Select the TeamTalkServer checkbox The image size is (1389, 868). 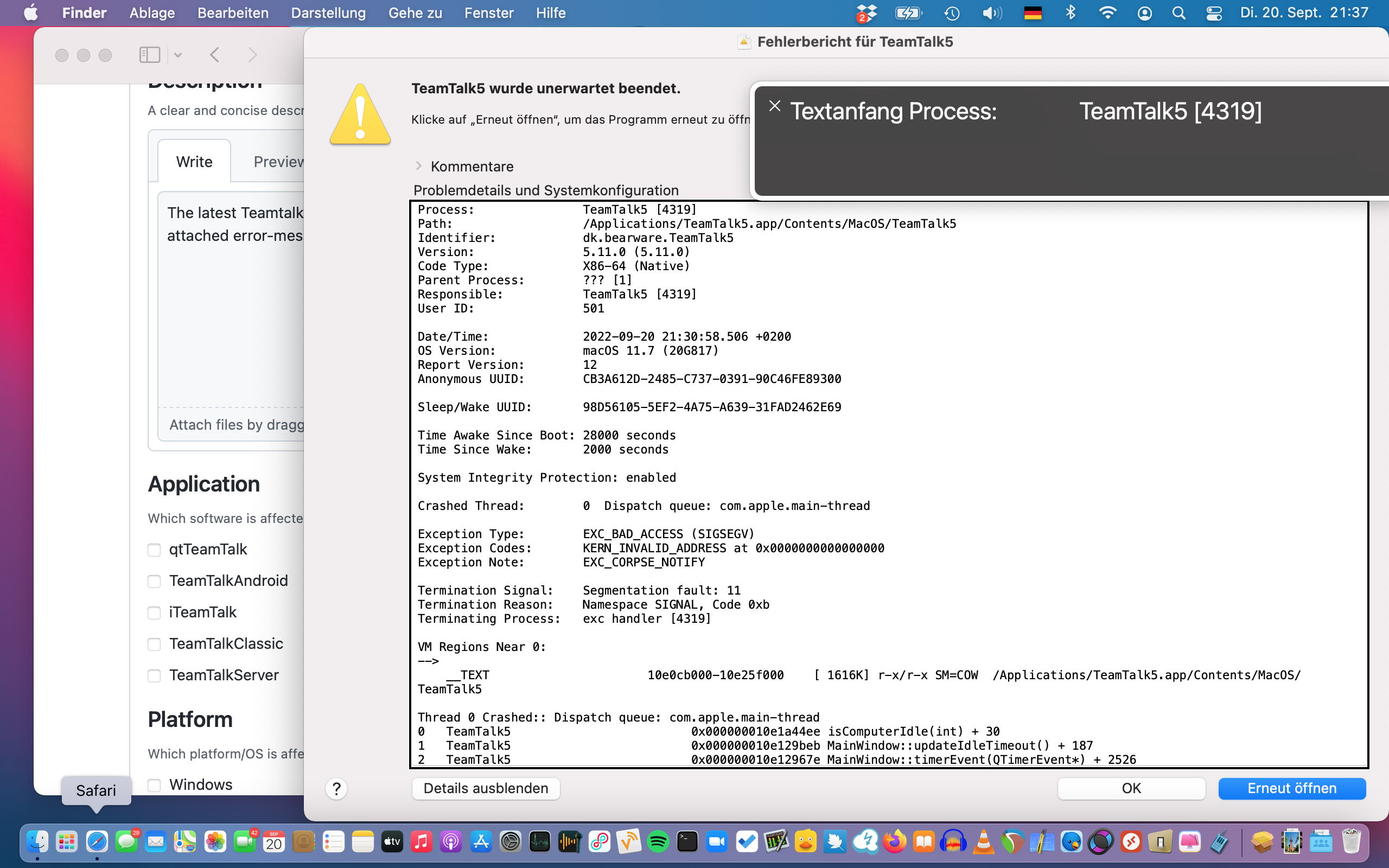[x=154, y=676]
